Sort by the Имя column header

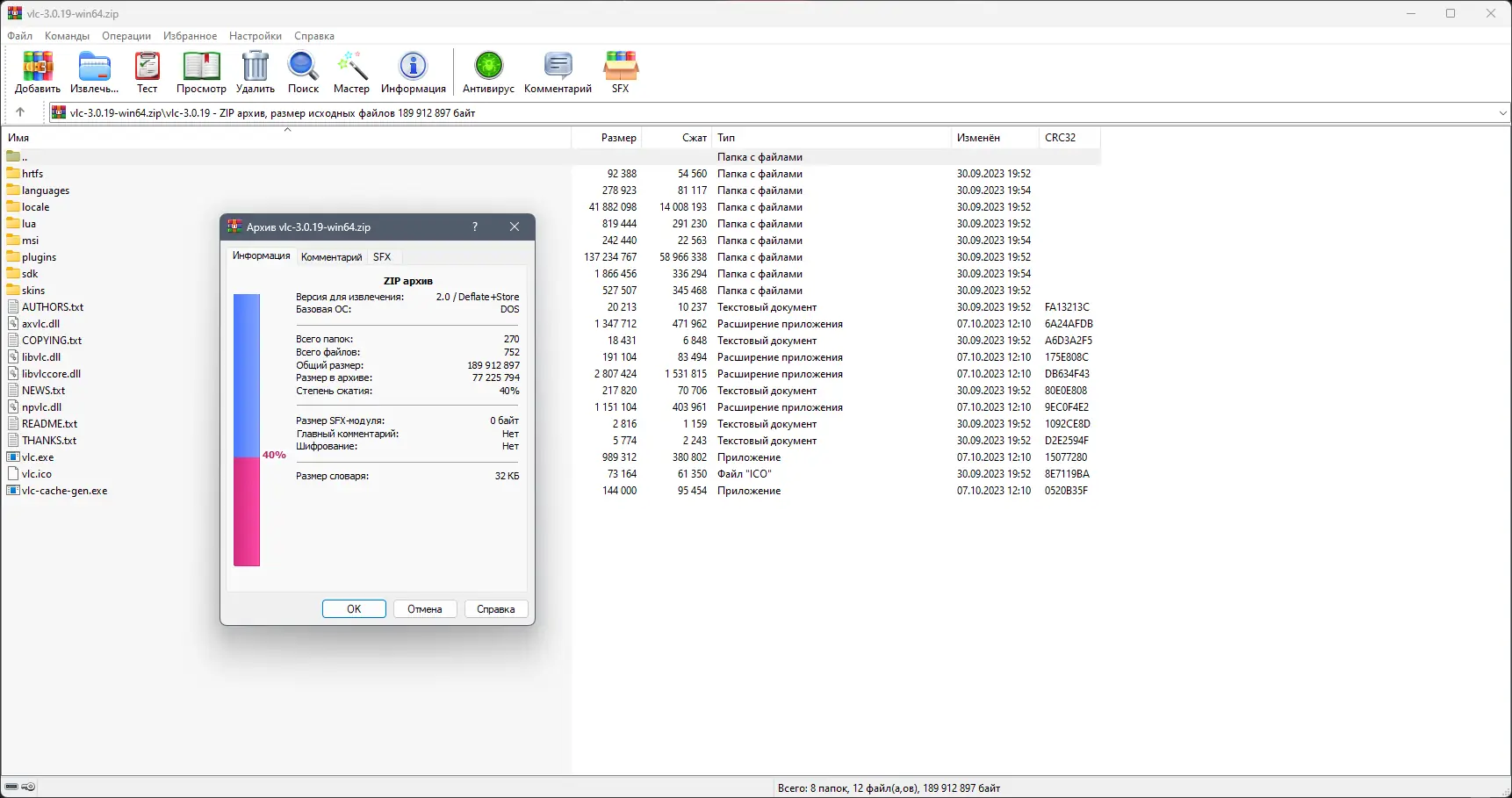click(x=286, y=138)
